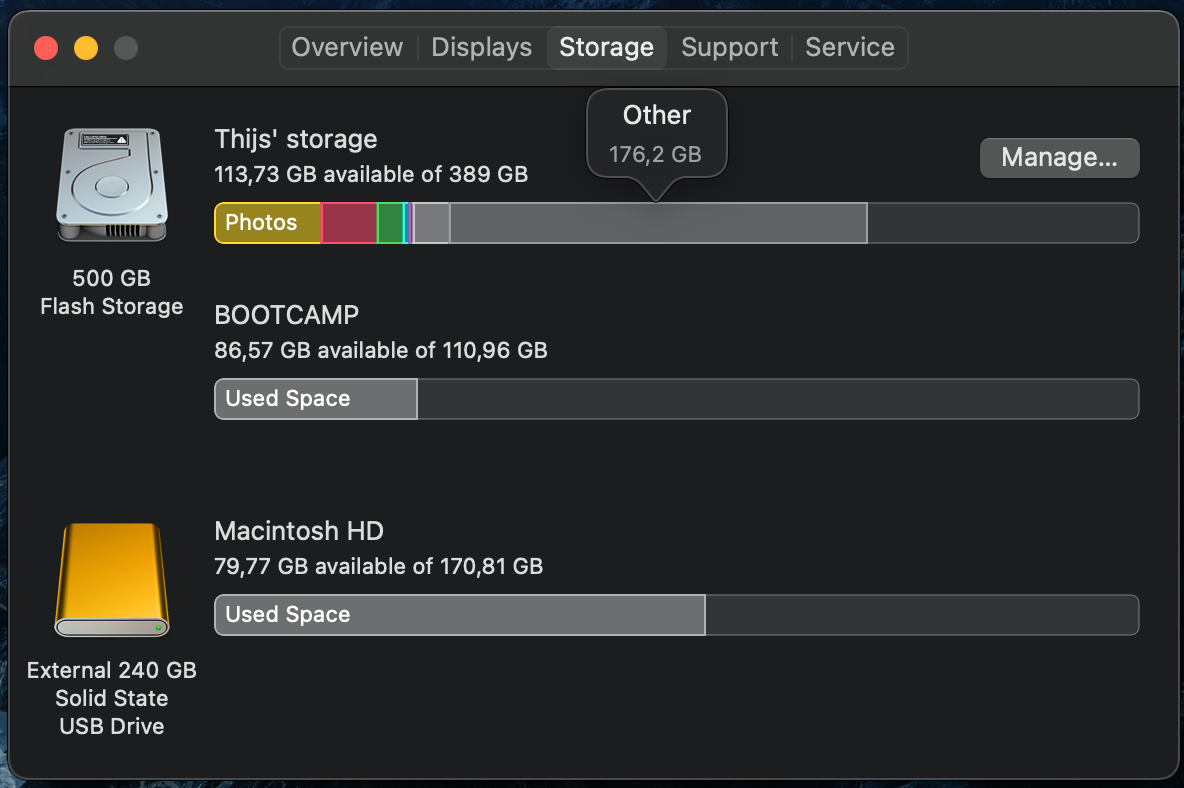Click the Other 176,2 GB tooltip

point(656,134)
